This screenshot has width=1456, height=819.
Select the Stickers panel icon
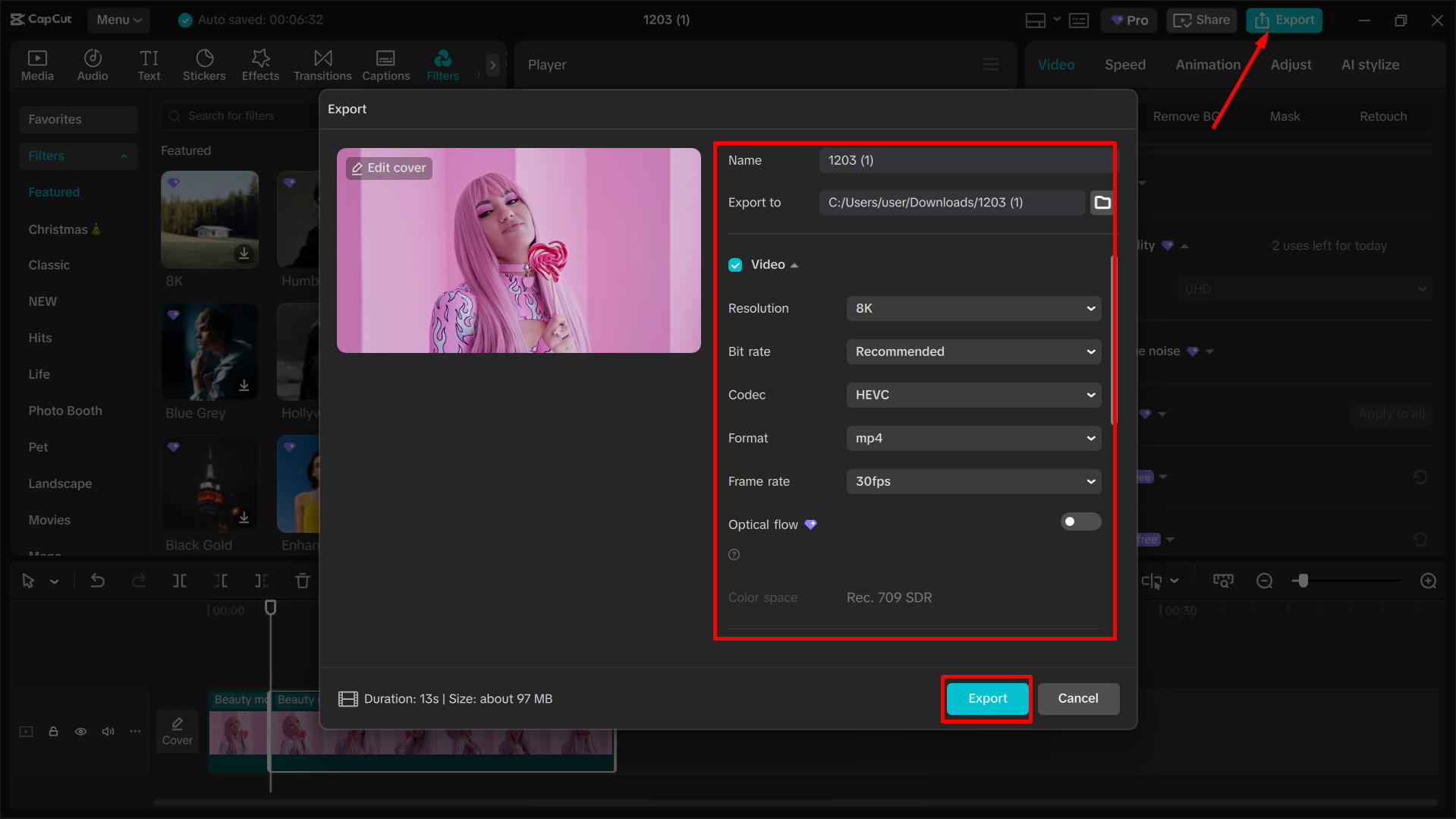pyautogui.click(x=203, y=65)
